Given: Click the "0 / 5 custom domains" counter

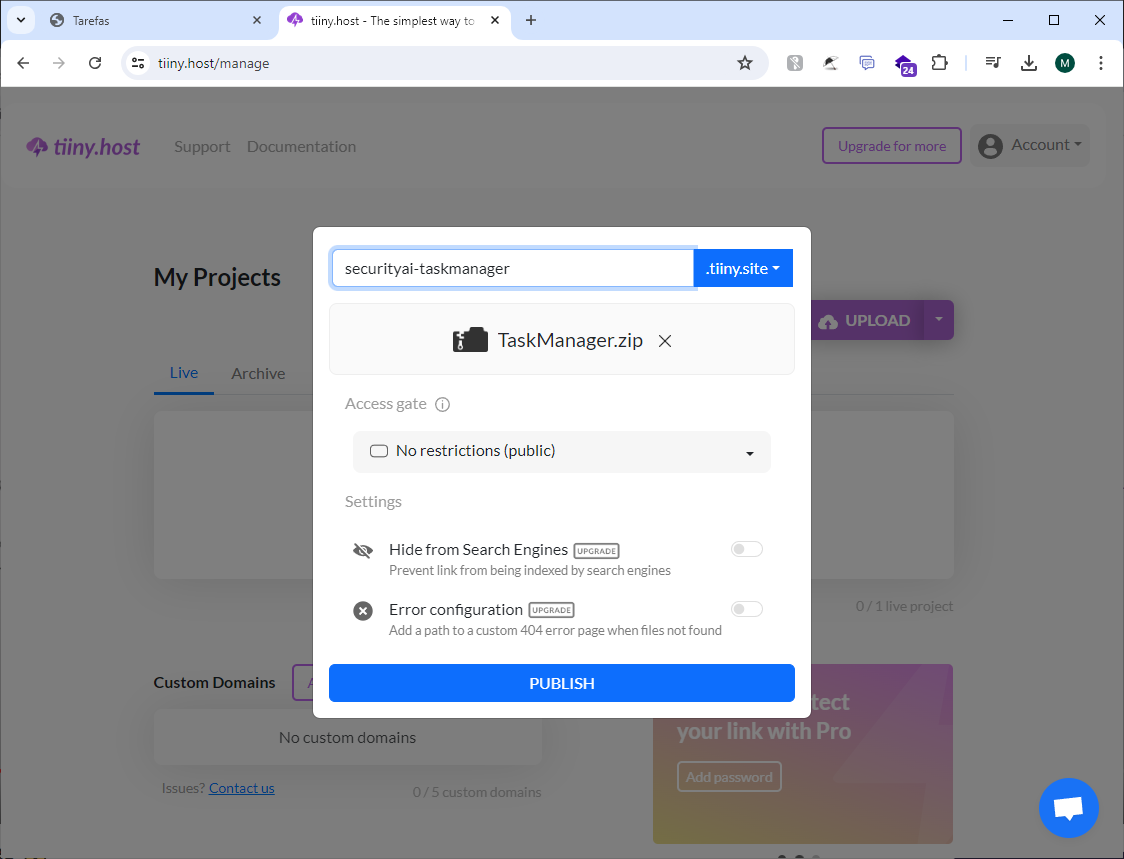Looking at the screenshot, I should 477,792.
